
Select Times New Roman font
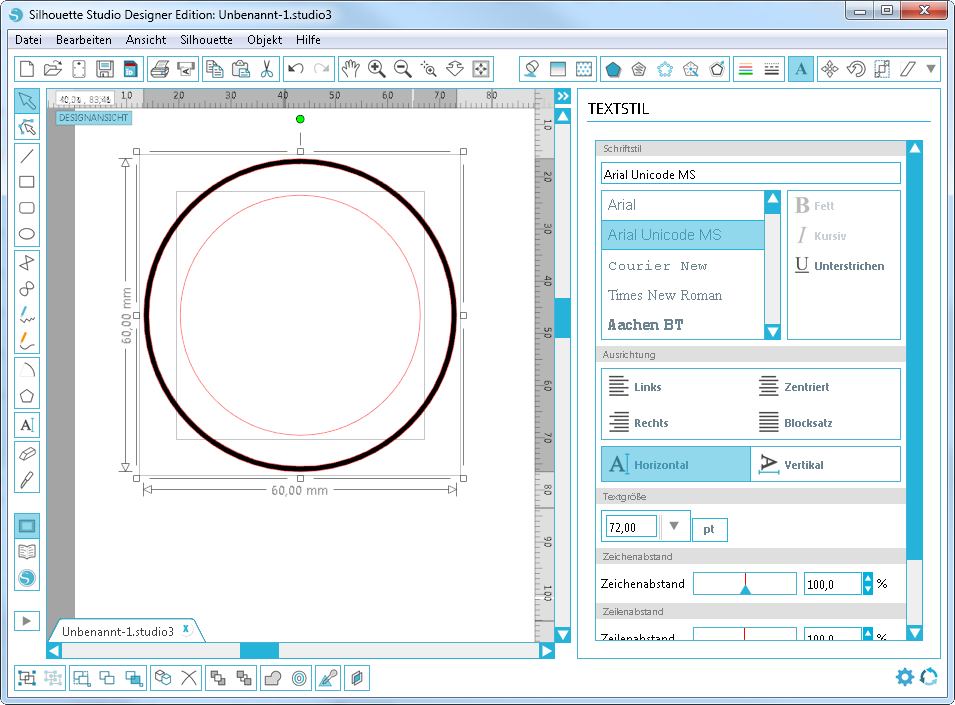[x=665, y=295]
